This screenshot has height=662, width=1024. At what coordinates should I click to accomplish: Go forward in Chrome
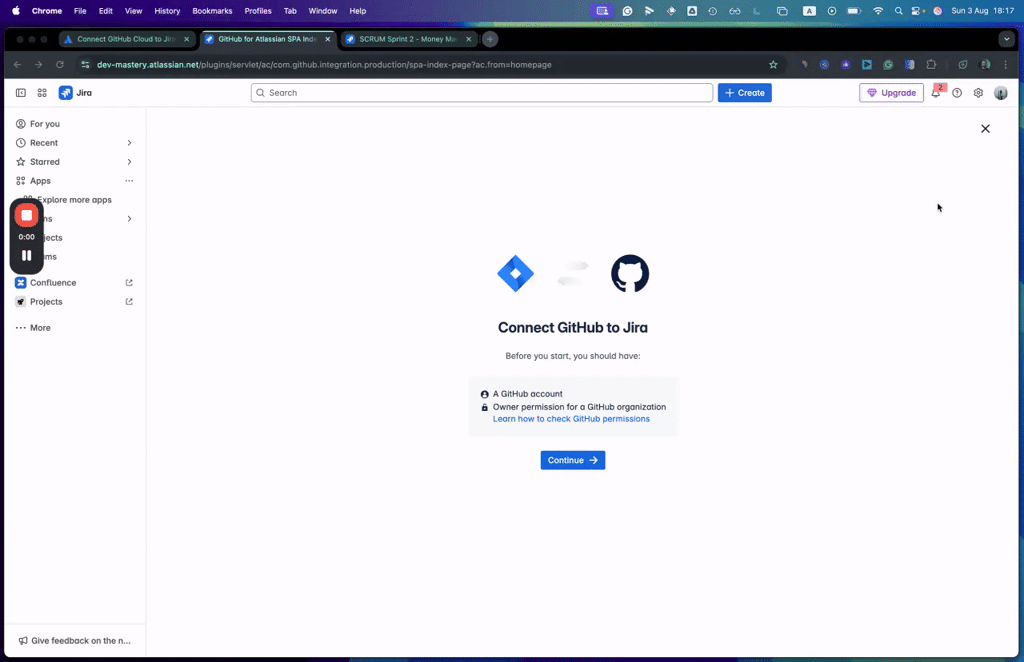coord(39,65)
